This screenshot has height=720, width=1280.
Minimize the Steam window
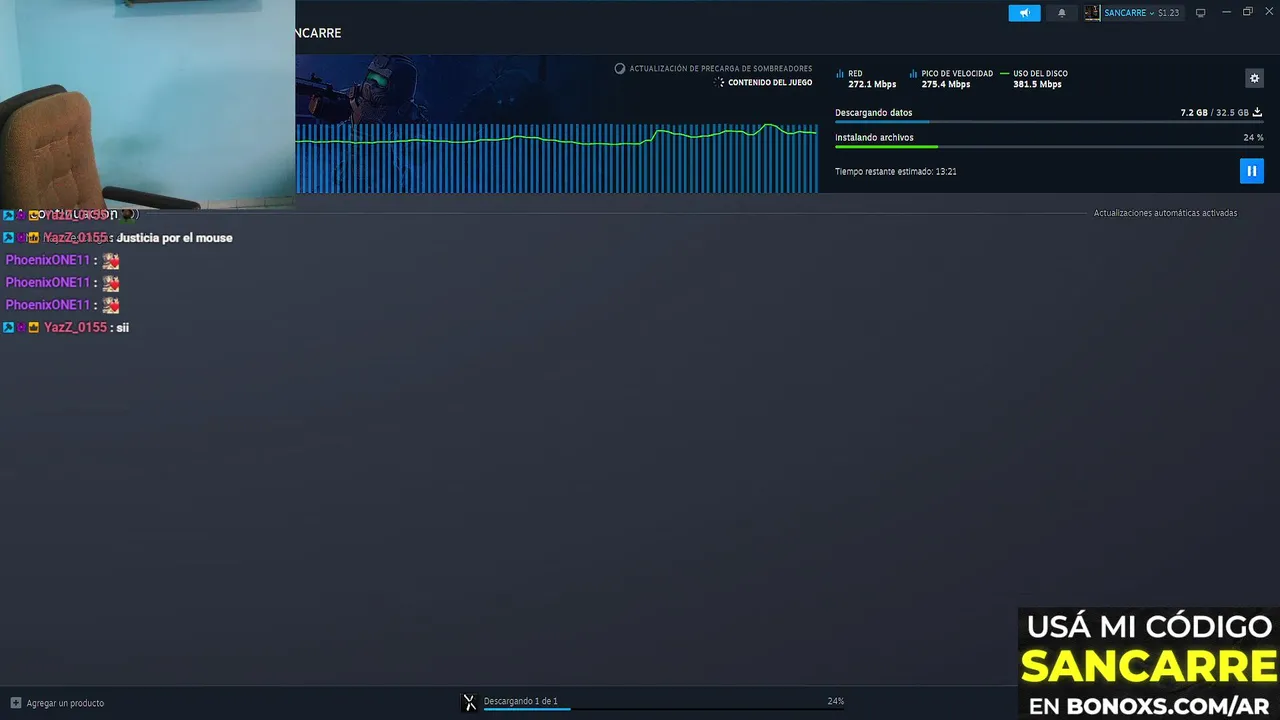pos(1226,12)
